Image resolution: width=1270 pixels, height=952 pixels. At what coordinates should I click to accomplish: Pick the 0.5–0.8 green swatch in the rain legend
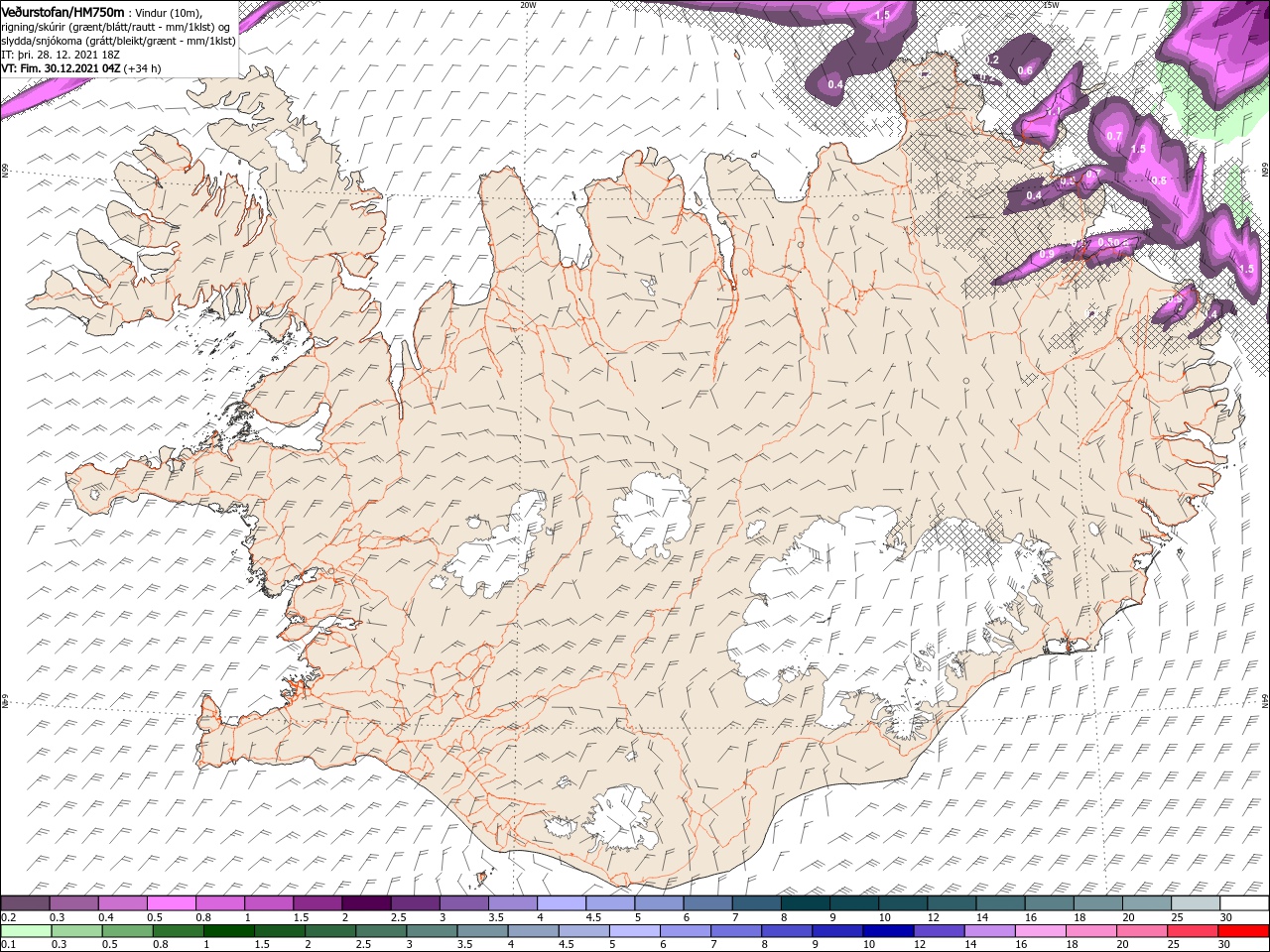127,931
